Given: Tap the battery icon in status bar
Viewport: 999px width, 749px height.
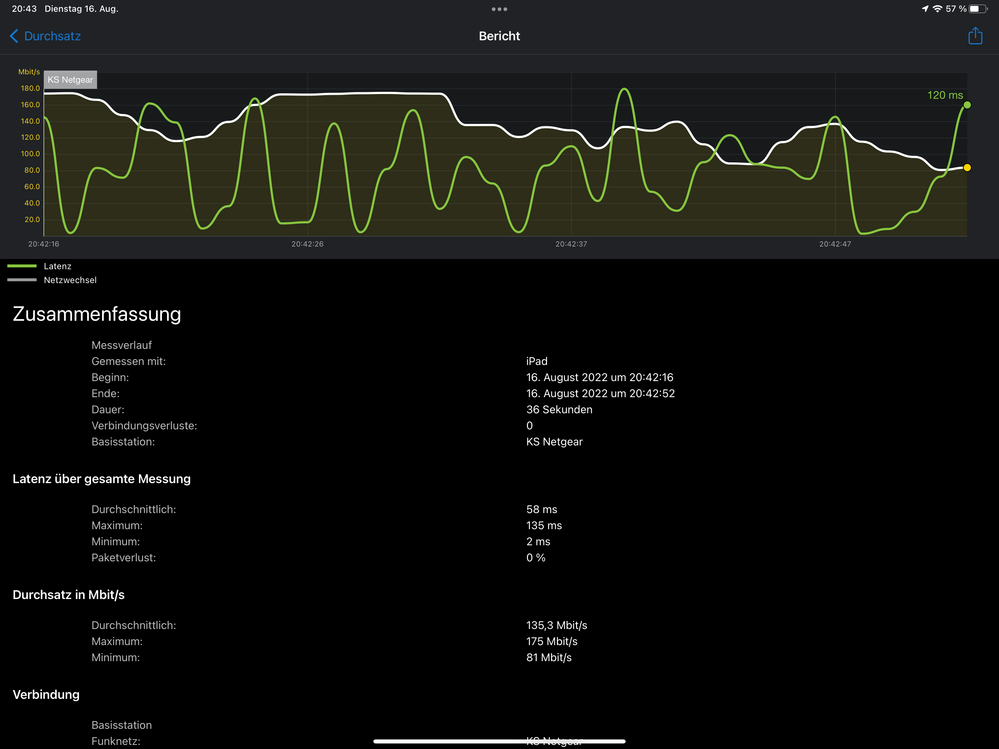Looking at the screenshot, I should tap(978, 9).
